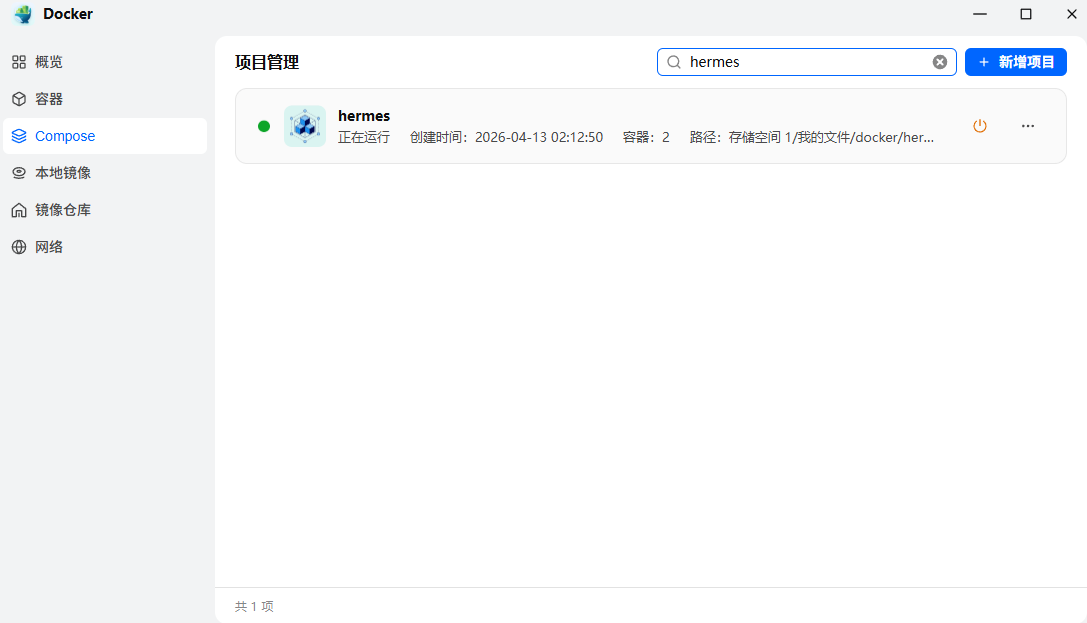Clear the hermes search text

(940, 62)
